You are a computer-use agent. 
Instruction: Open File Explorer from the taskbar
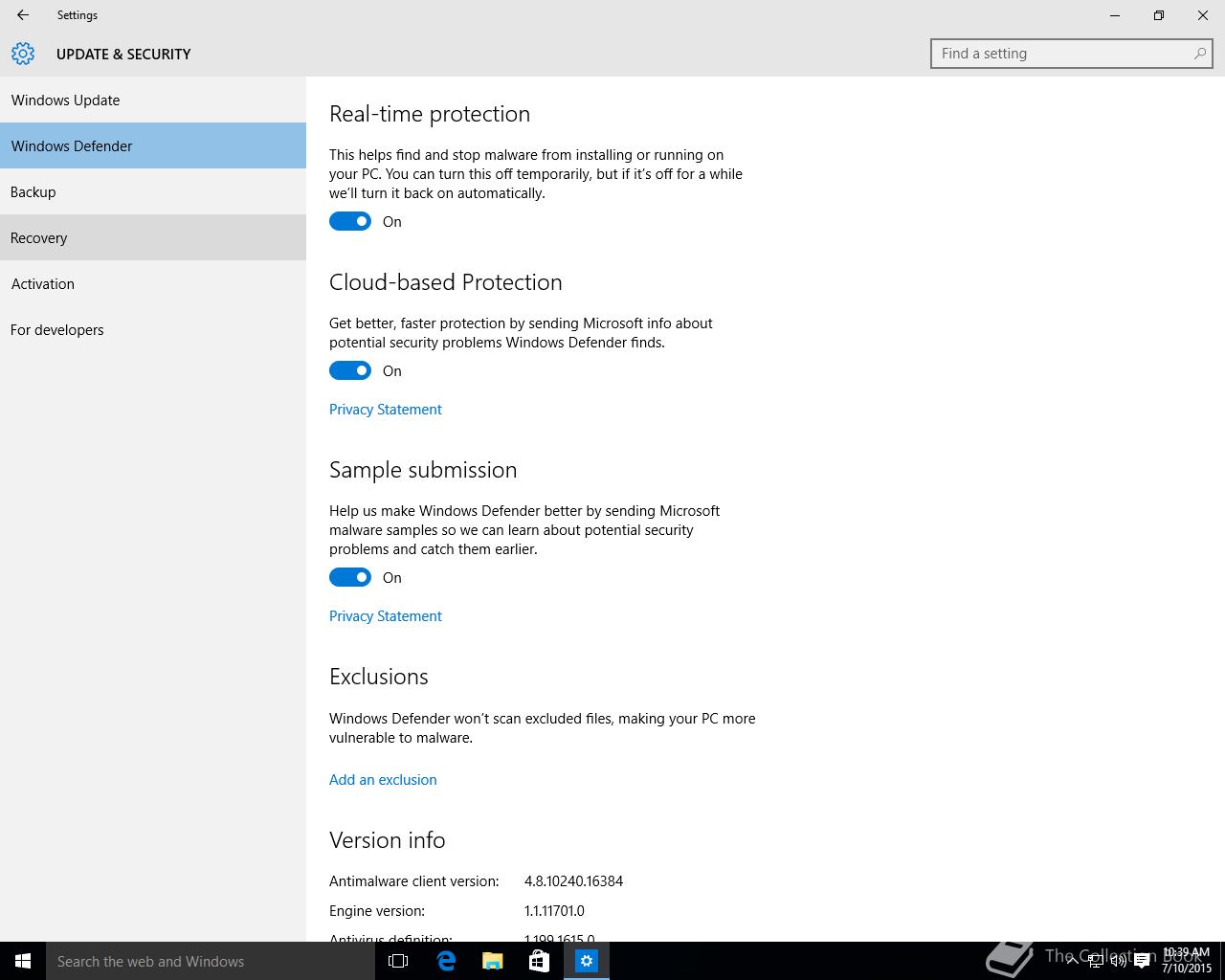tap(492, 961)
